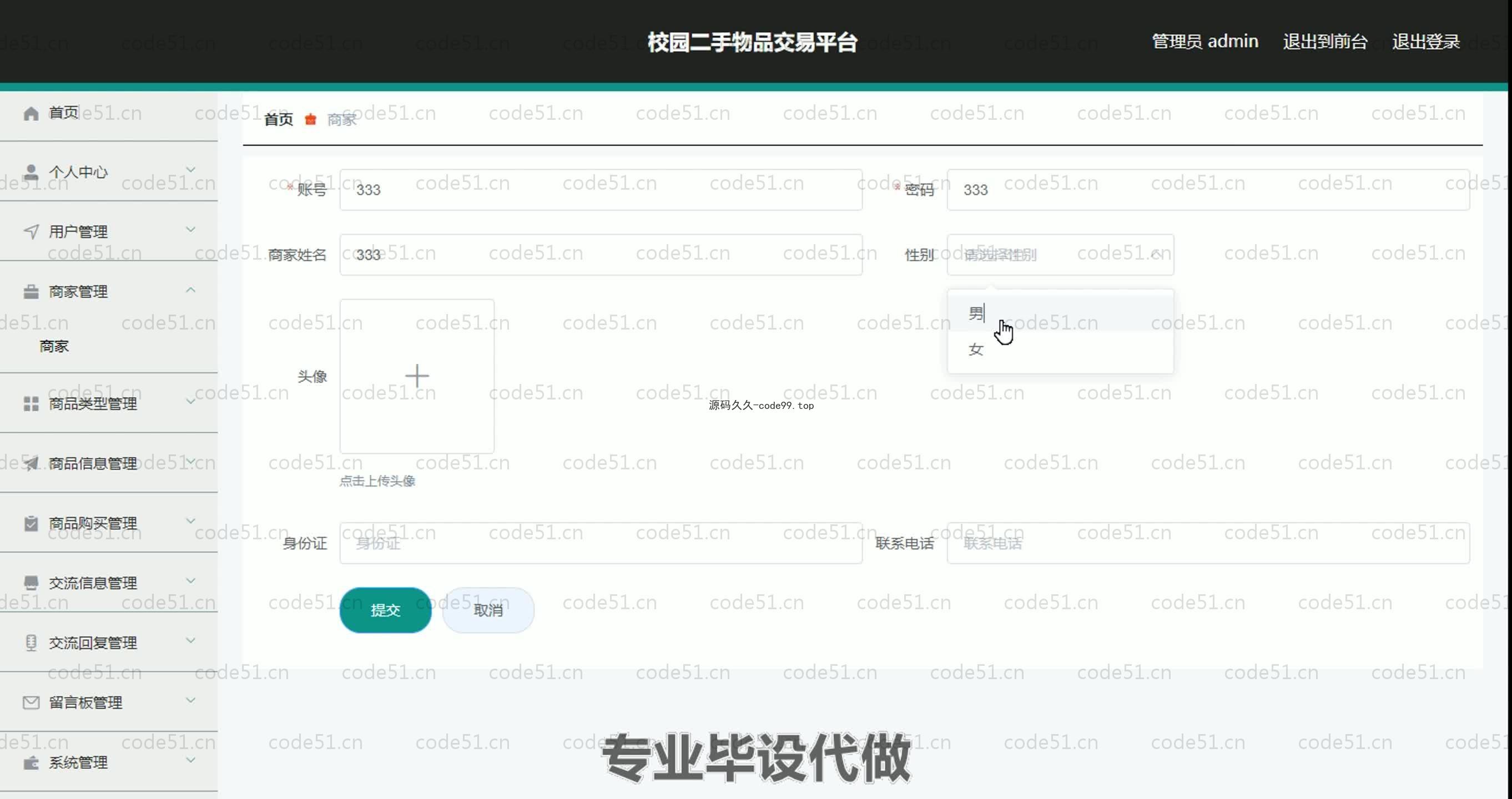Image resolution: width=1512 pixels, height=799 pixels.
Task: Focus the 密码 password input field
Action: tap(1208, 190)
